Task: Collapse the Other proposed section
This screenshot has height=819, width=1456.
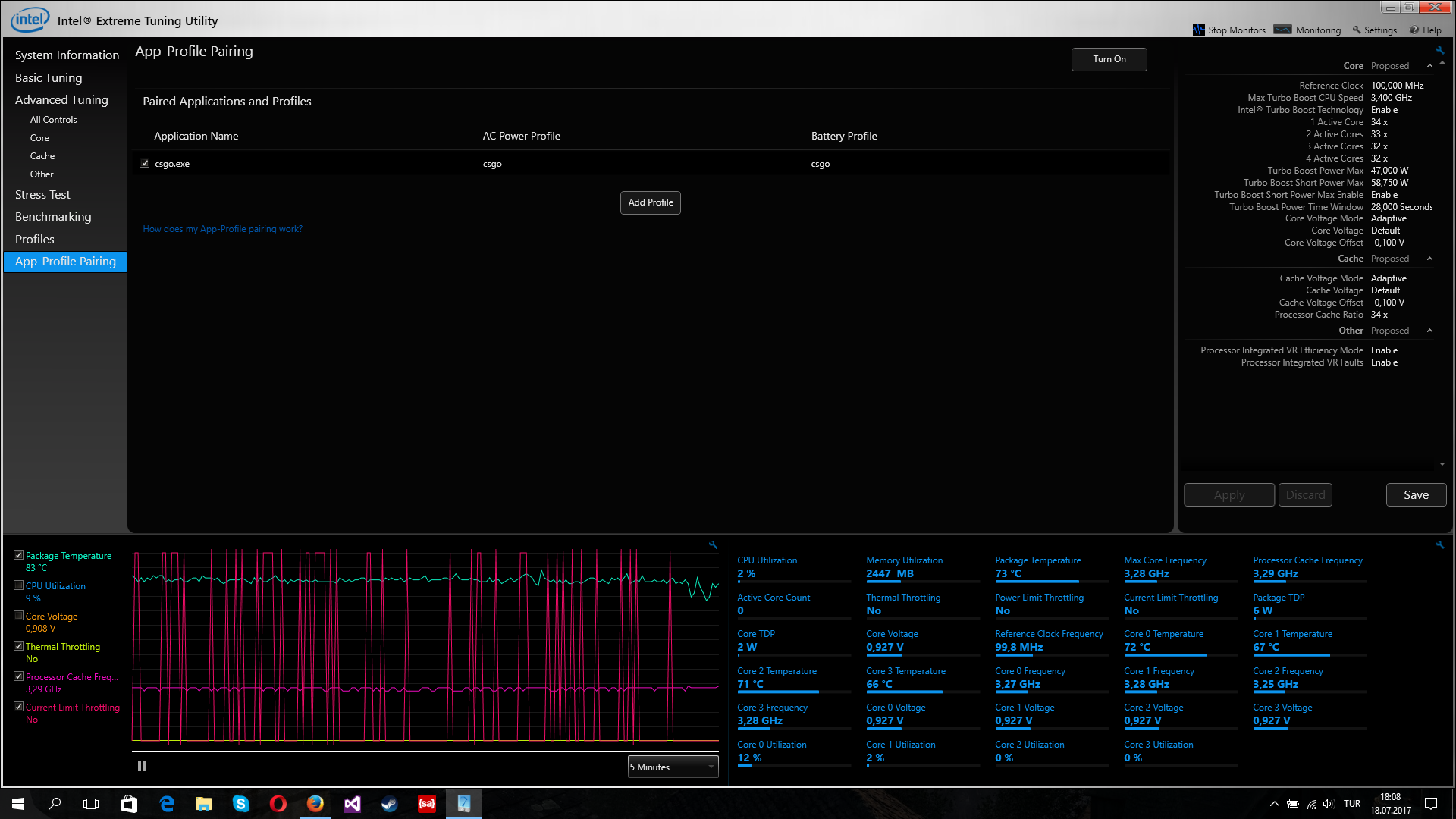Action: 1430,331
